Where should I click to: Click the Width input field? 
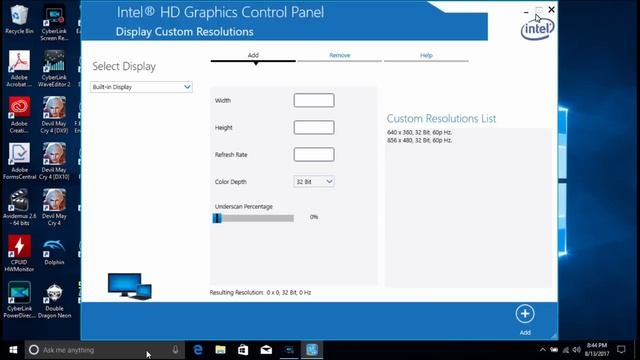coord(314,100)
